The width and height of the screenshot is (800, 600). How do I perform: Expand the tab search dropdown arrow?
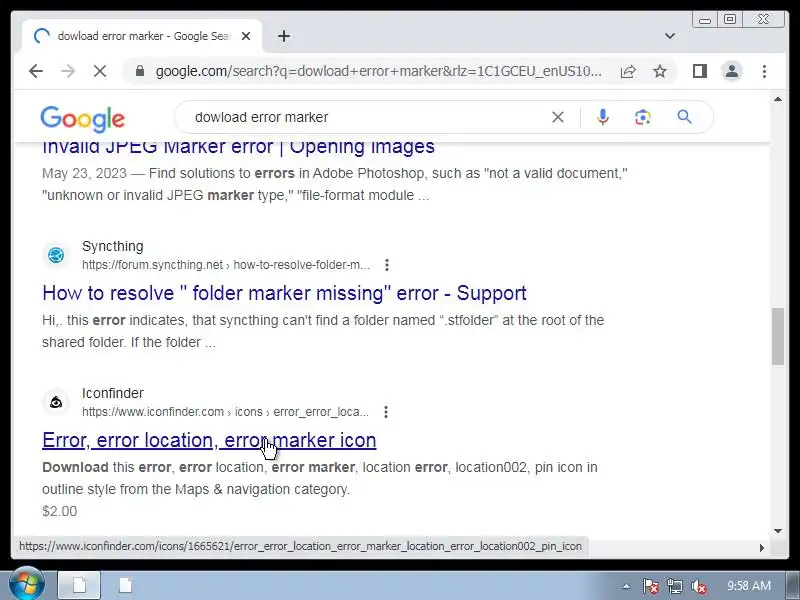(670, 36)
